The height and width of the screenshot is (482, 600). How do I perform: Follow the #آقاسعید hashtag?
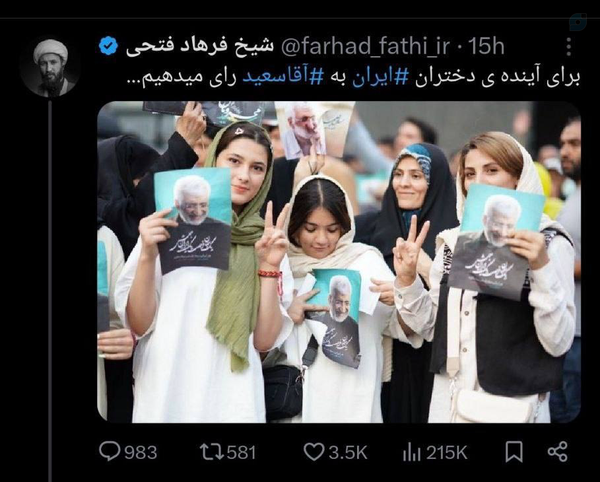(x=283, y=77)
